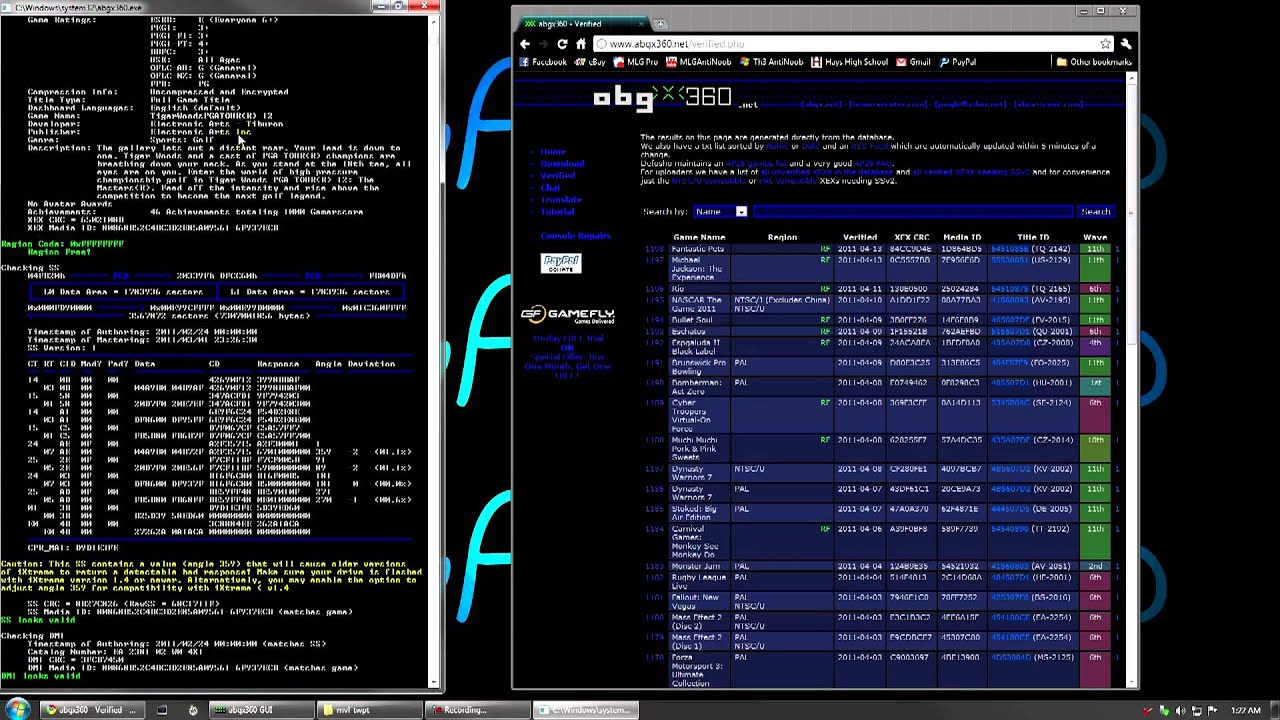1280x720 pixels.
Task: Click the Title ID column header
Action: (x=1033, y=238)
